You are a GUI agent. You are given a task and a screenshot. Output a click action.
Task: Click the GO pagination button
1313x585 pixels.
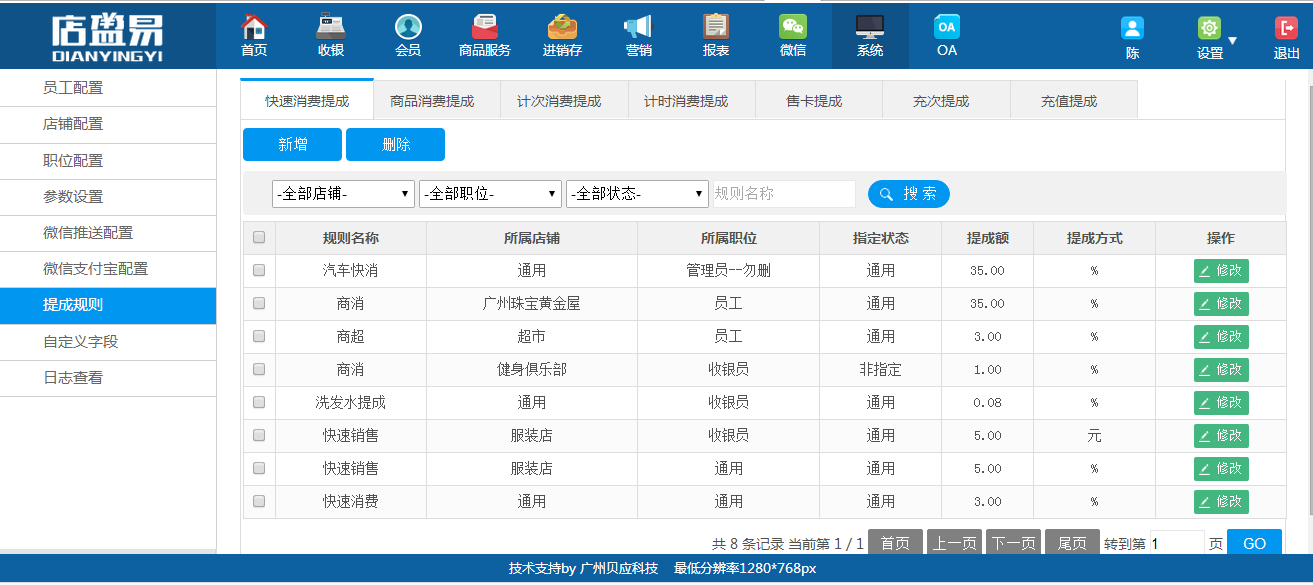tap(1254, 543)
